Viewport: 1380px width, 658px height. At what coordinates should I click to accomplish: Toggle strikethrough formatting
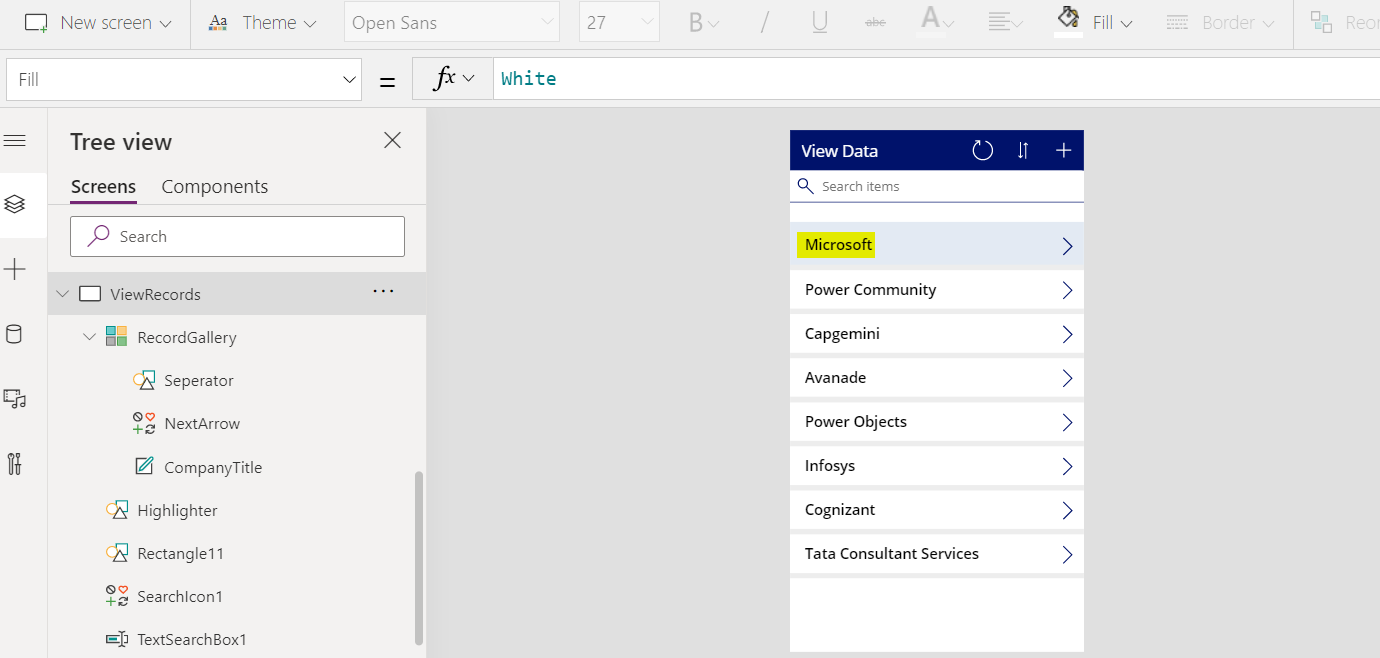click(x=875, y=22)
